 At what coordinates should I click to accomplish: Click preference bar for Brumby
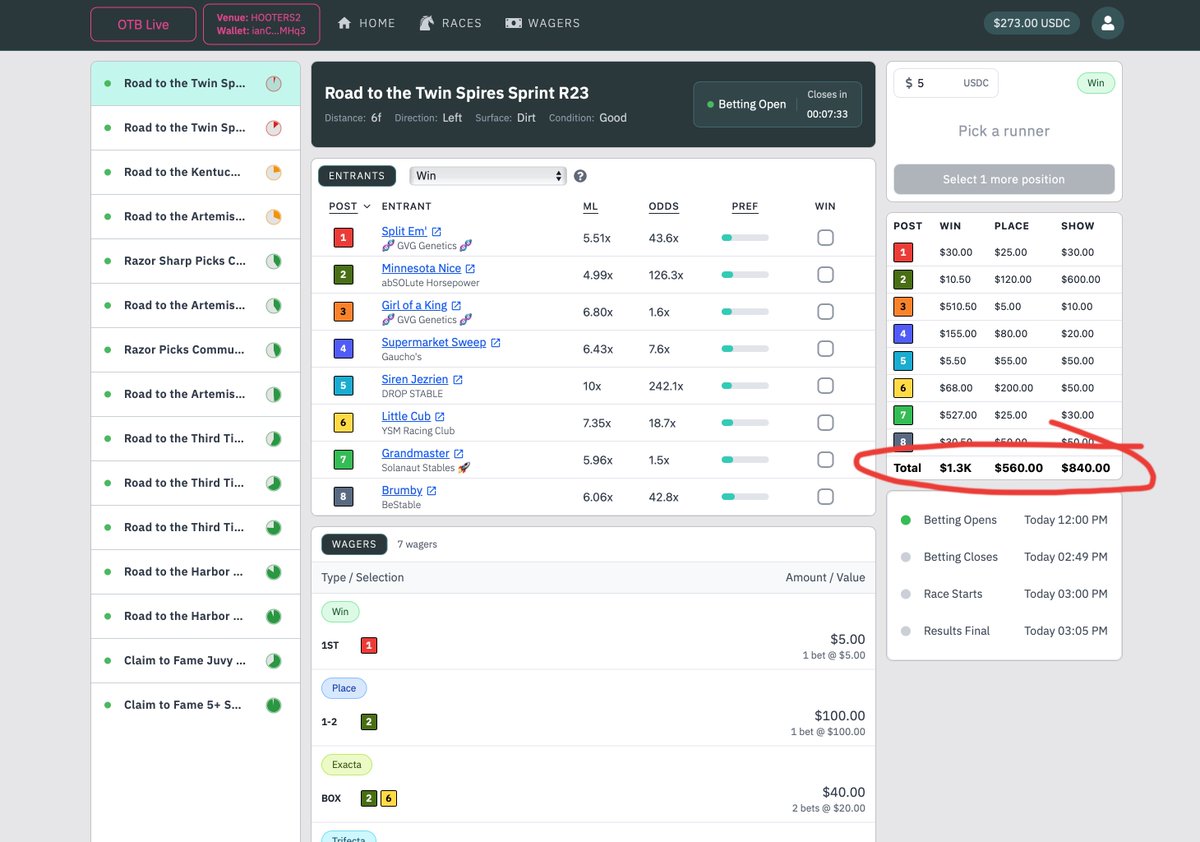click(745, 497)
